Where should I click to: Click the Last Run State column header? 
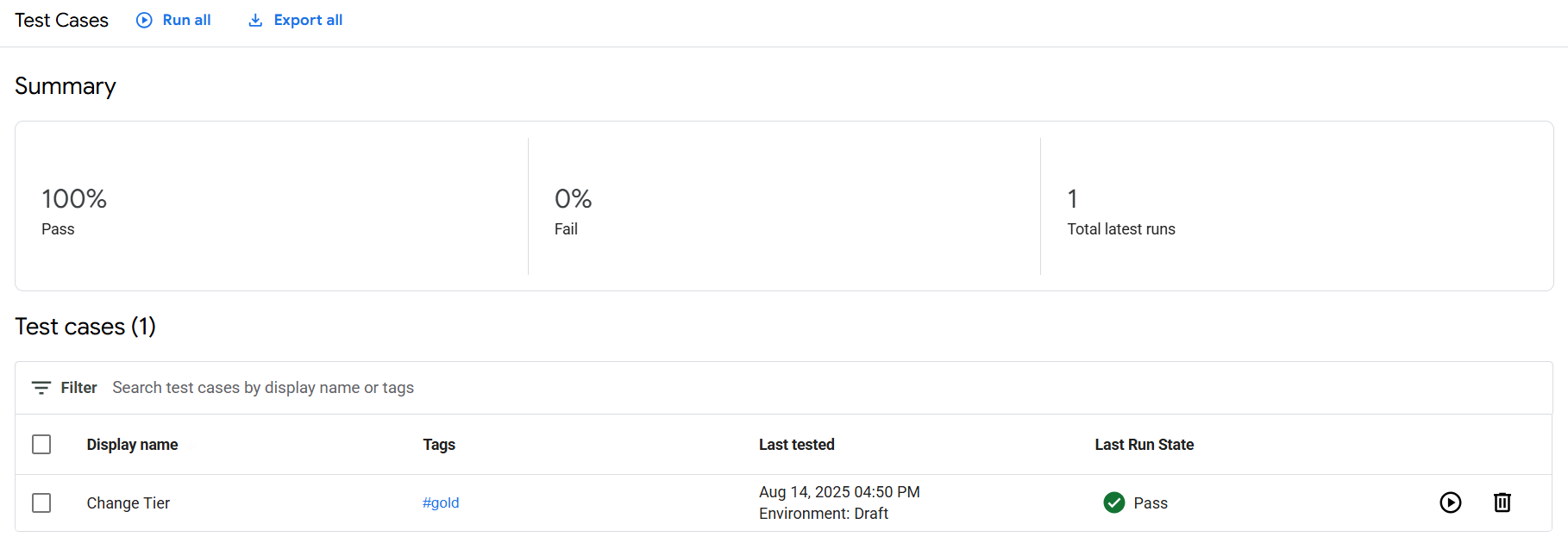tap(1145, 445)
